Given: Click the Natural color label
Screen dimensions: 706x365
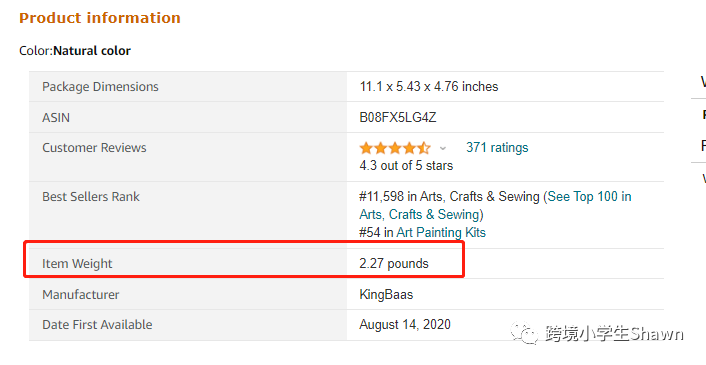Looking at the screenshot, I should coord(92,51).
